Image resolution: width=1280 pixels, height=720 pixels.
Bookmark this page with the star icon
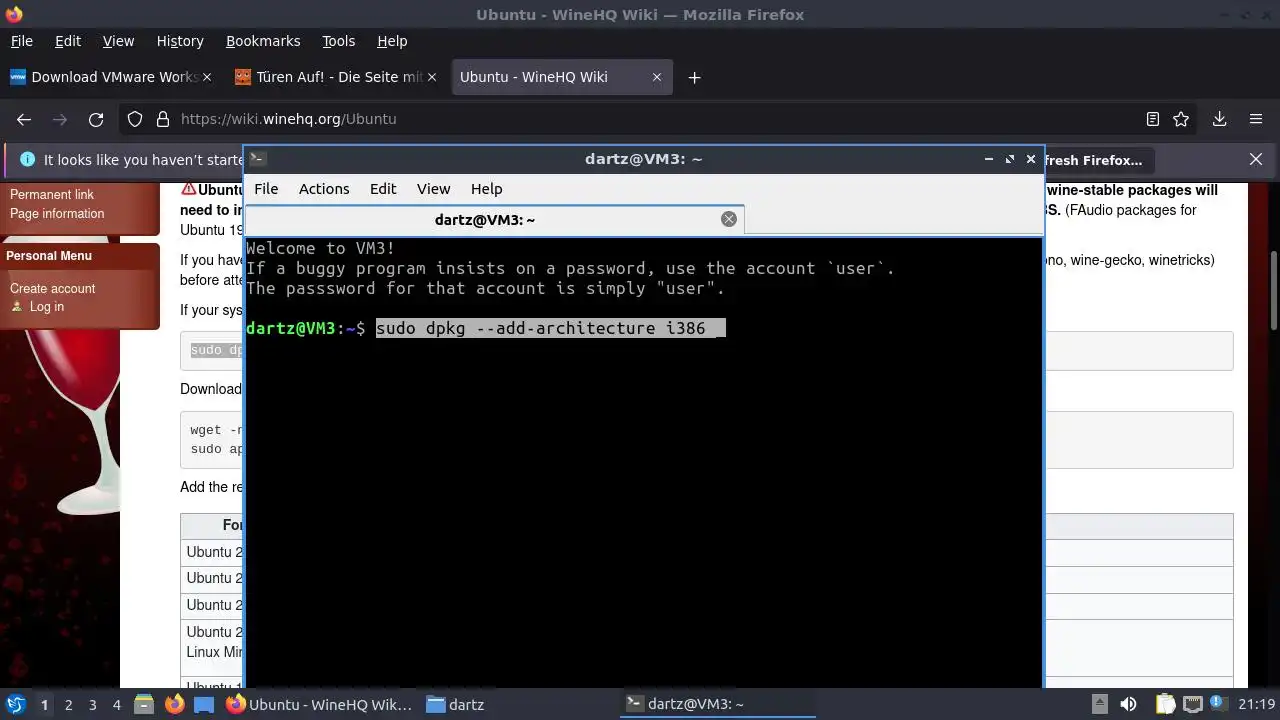tap(1181, 119)
